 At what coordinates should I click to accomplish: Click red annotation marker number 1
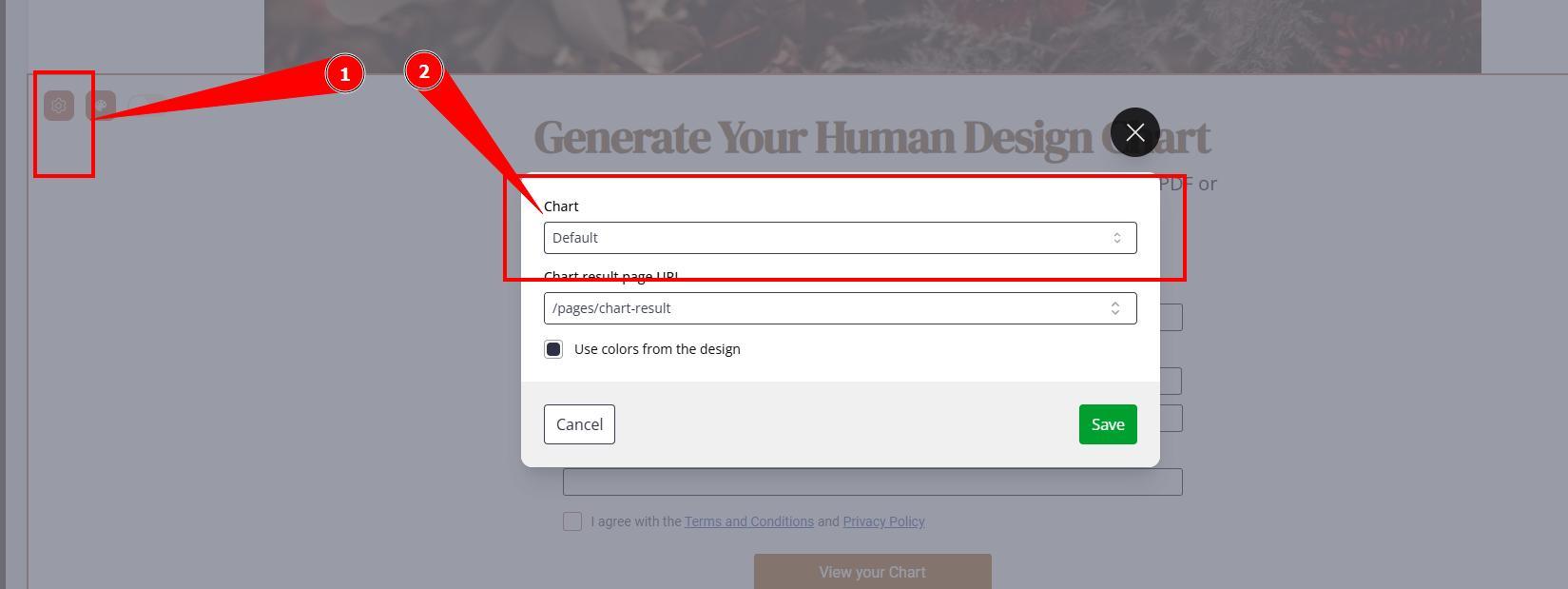[x=344, y=73]
